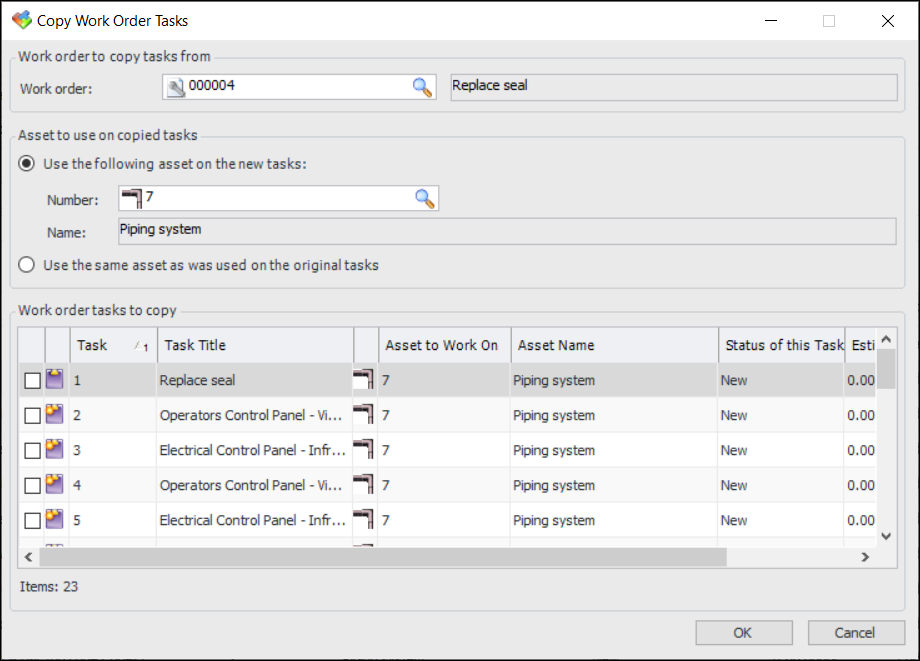920x661 pixels.
Task: Click the vertical scrollbar down arrow
Action: click(884, 536)
